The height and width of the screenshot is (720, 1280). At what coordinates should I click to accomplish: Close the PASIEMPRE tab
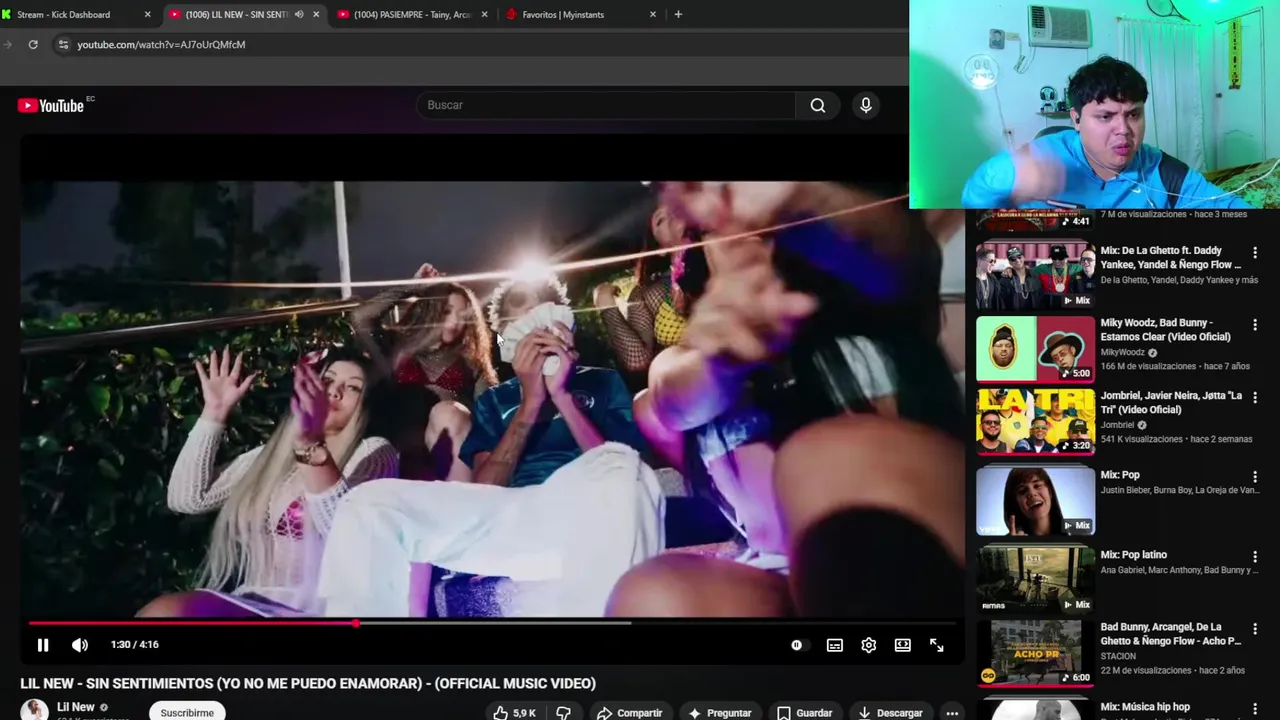(x=485, y=14)
